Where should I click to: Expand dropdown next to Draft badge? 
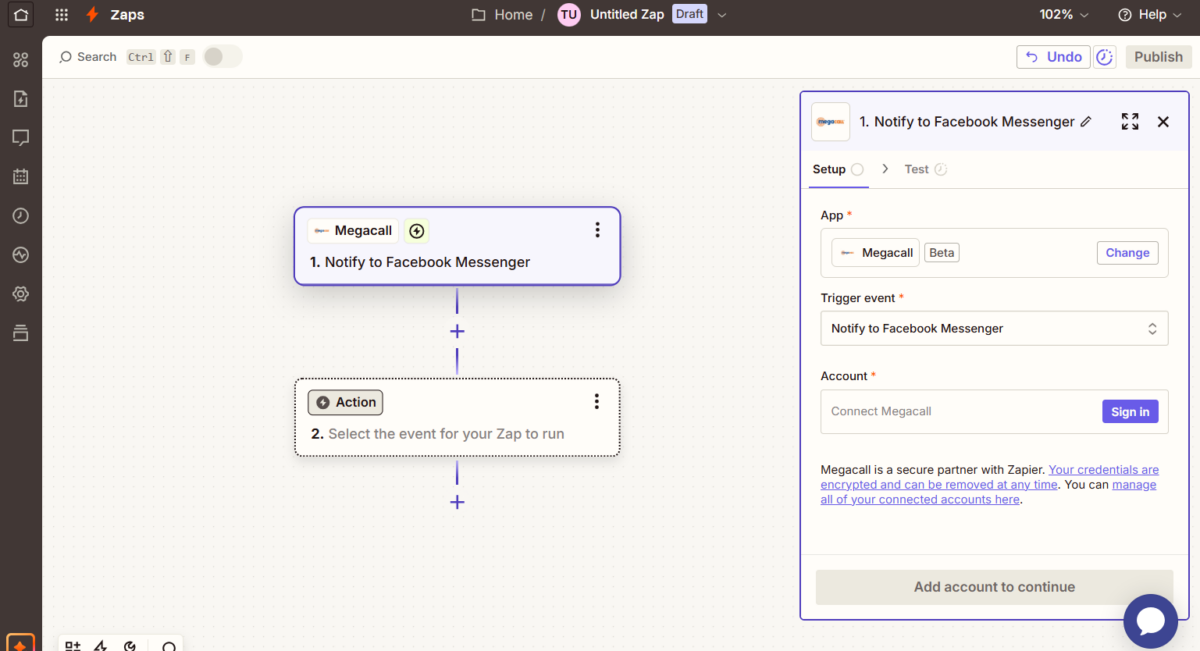tap(722, 15)
